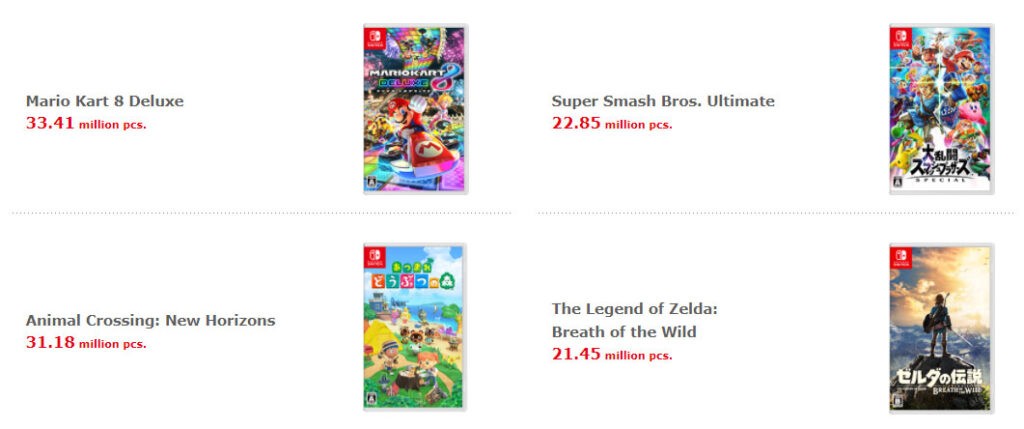Image resolution: width=1024 pixels, height=429 pixels.
Task: Click the age rating badge on Zelda cover
Action: point(898,401)
